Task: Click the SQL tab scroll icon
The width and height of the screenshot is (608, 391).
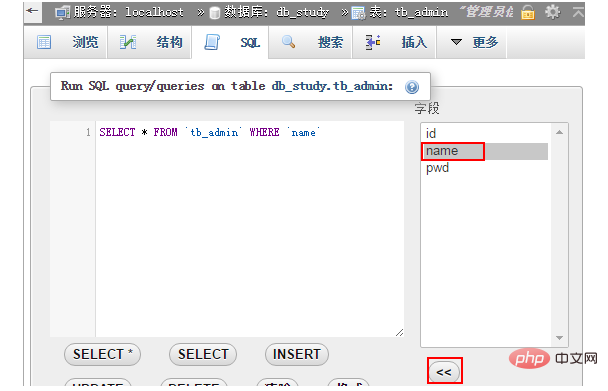Action: point(212,42)
